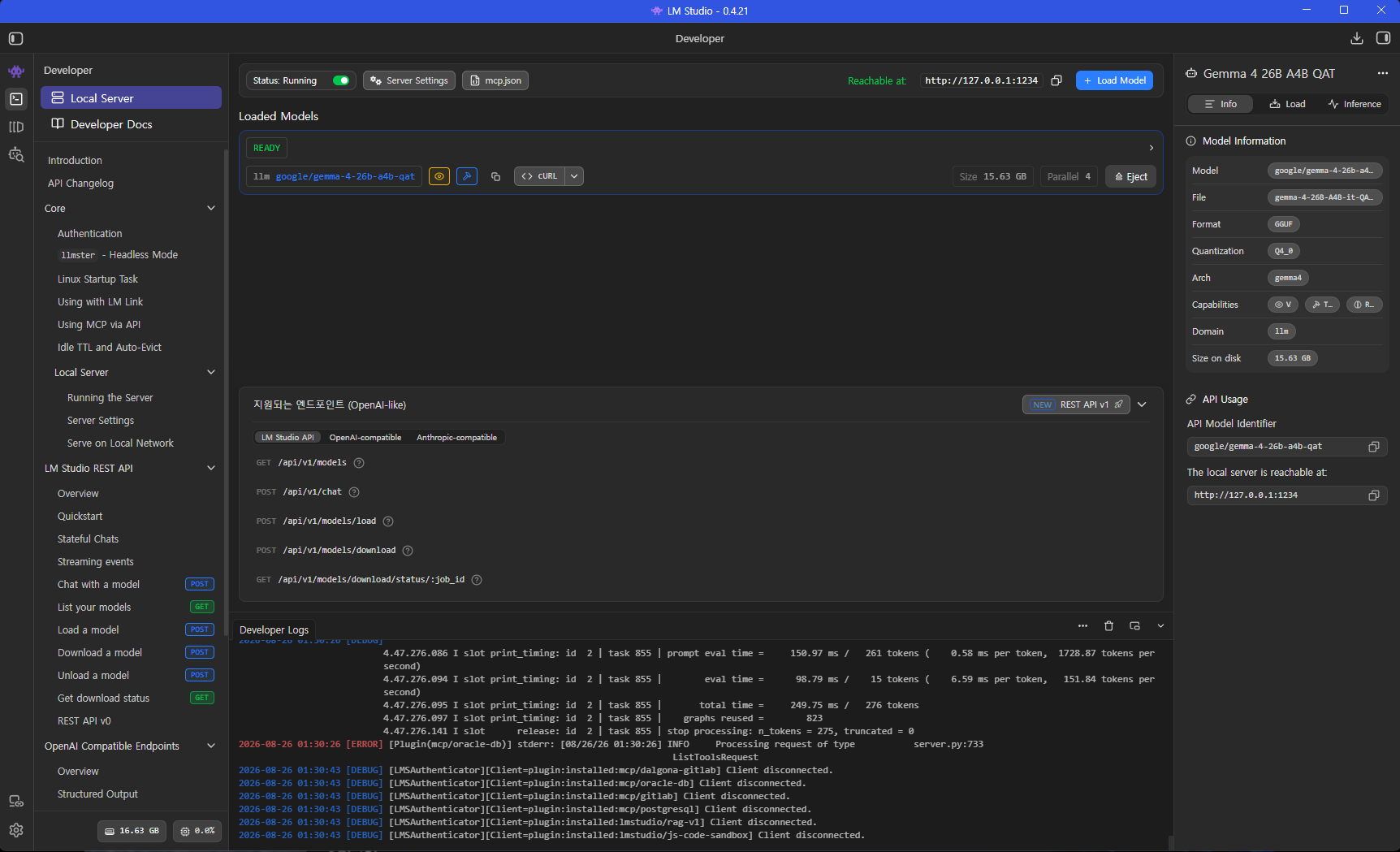
Task: Collapse the supported endpoints panel
Action: tap(1142, 404)
